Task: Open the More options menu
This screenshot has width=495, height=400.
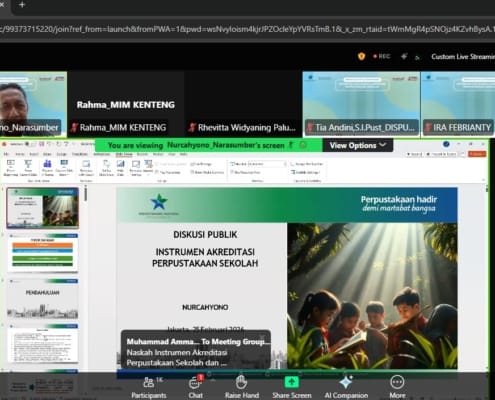Action: point(397,387)
